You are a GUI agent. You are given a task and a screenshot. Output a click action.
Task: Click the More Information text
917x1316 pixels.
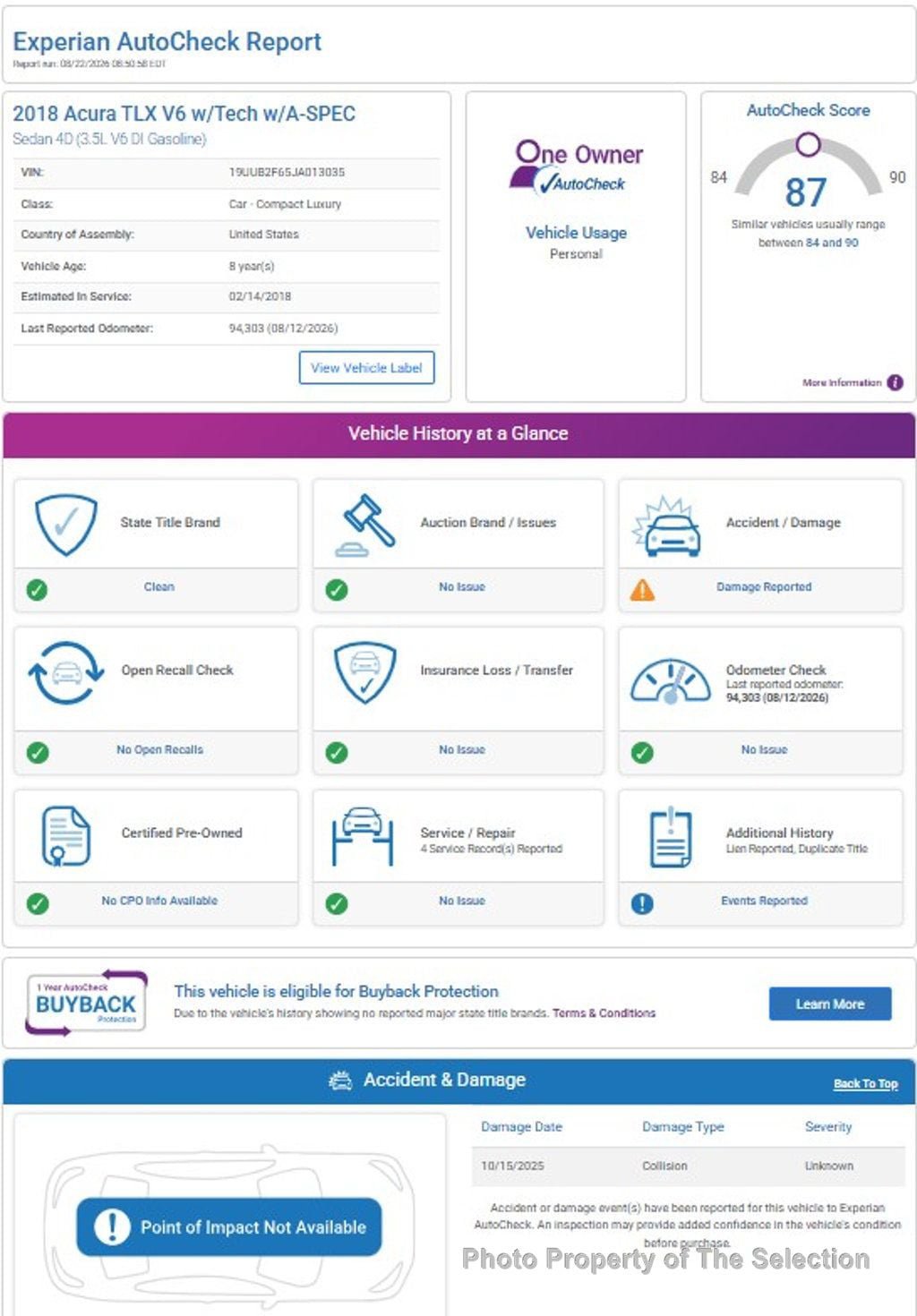coord(842,382)
